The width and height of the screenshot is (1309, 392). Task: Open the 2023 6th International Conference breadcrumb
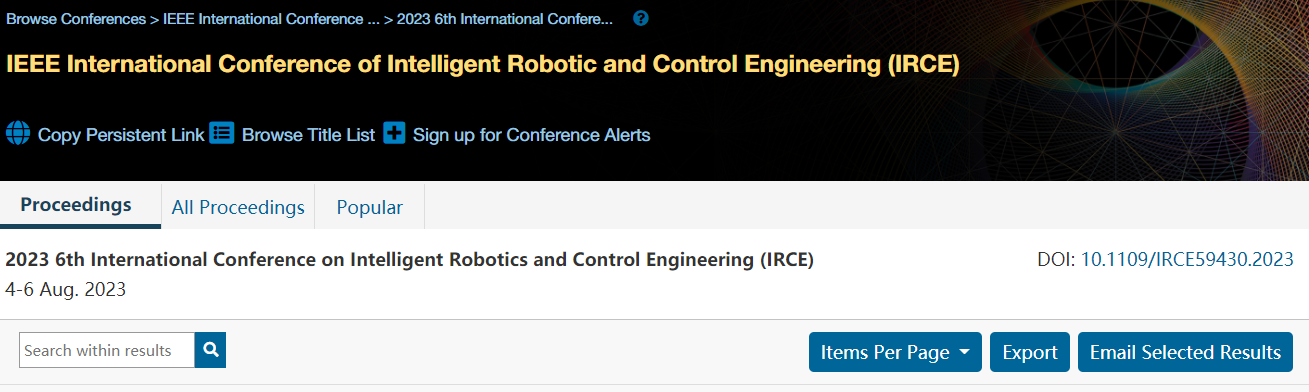pyautogui.click(x=505, y=19)
